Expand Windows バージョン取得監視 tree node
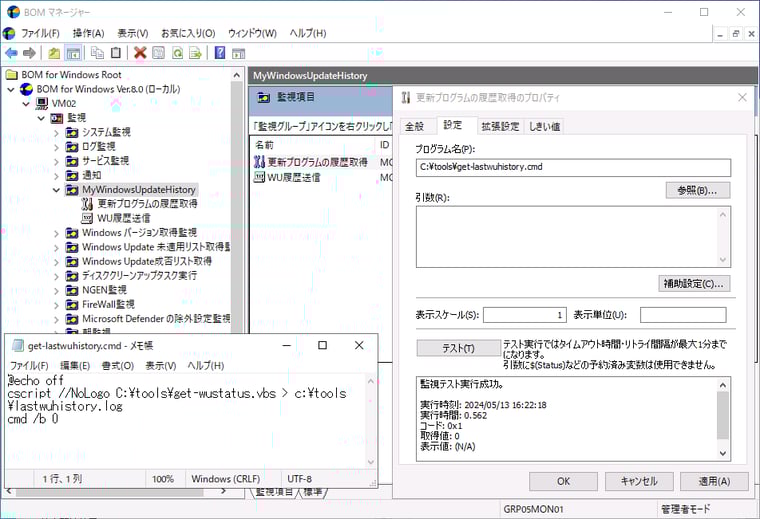Screen dimensions: 760x519 (56, 234)
